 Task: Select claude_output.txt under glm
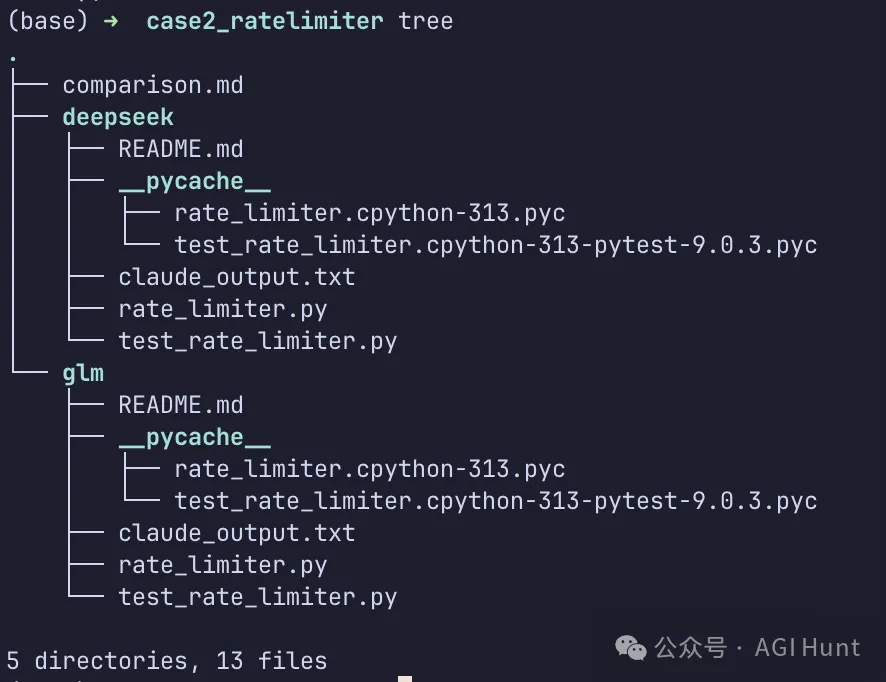(236, 533)
